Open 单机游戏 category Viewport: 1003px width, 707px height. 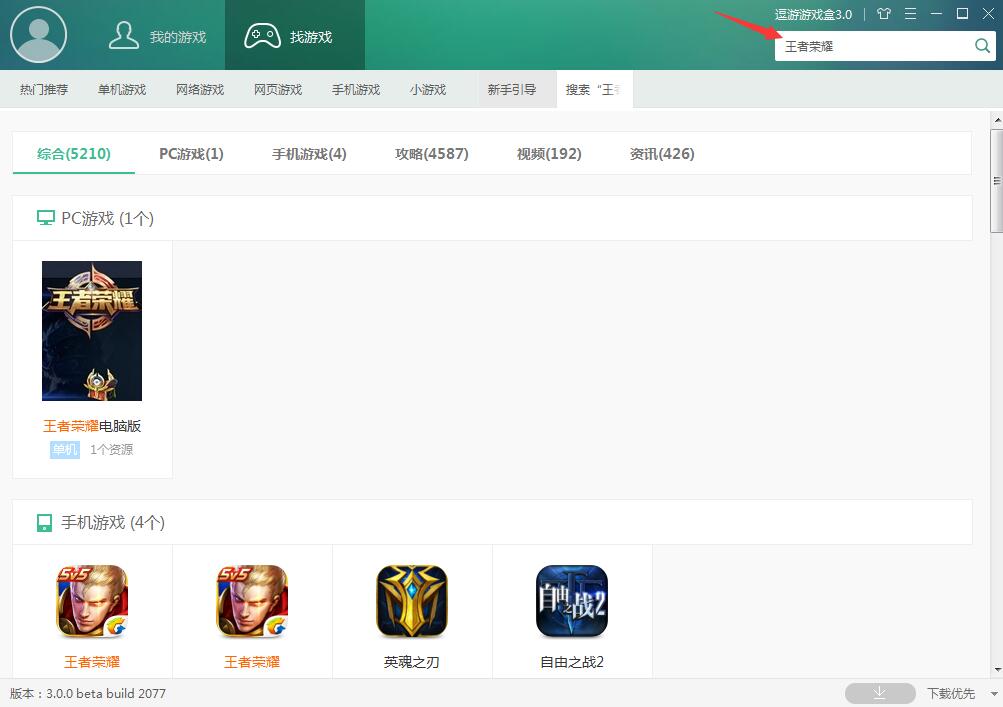coord(122,90)
